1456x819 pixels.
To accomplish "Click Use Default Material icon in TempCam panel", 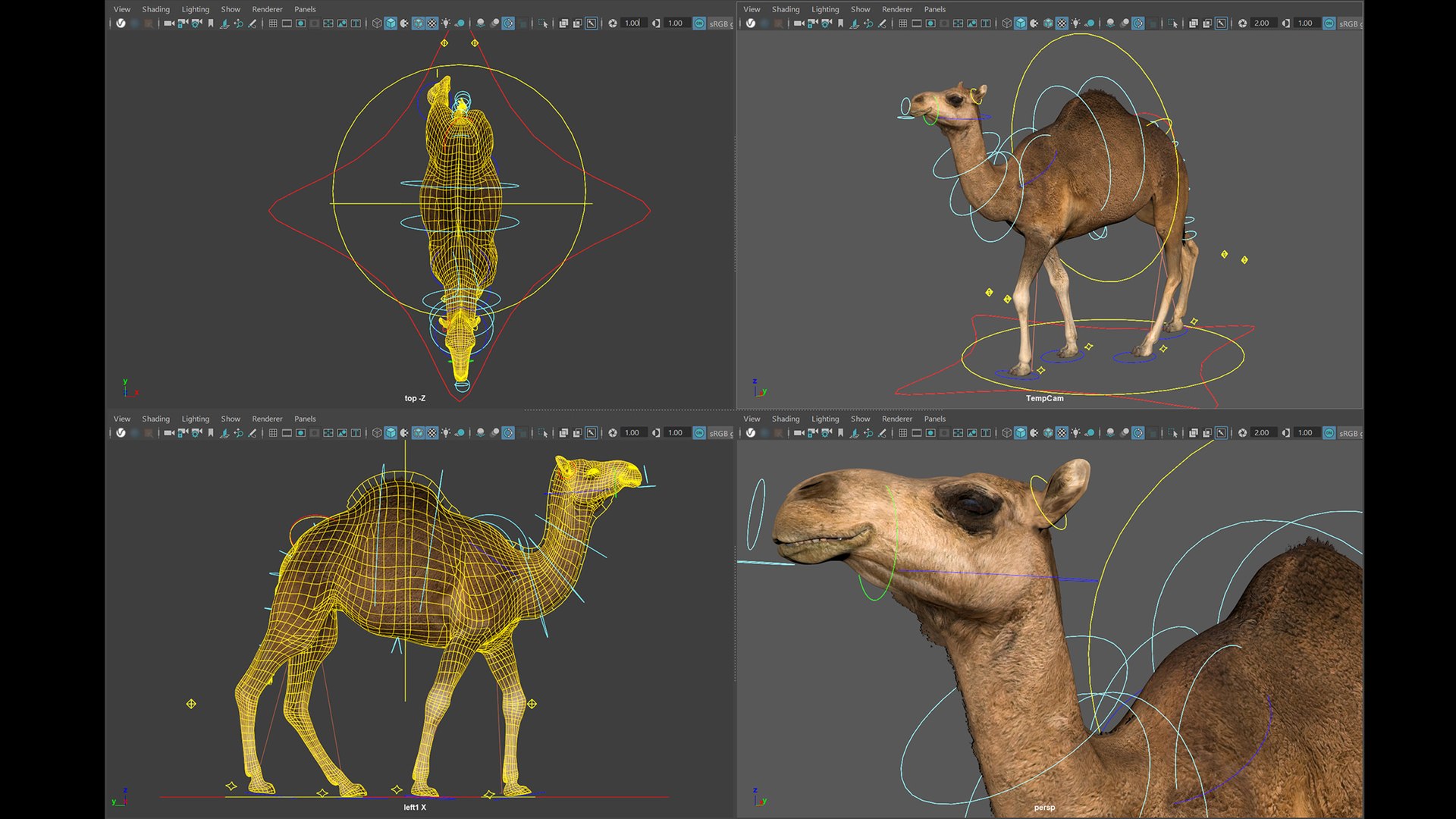I will click(1034, 24).
